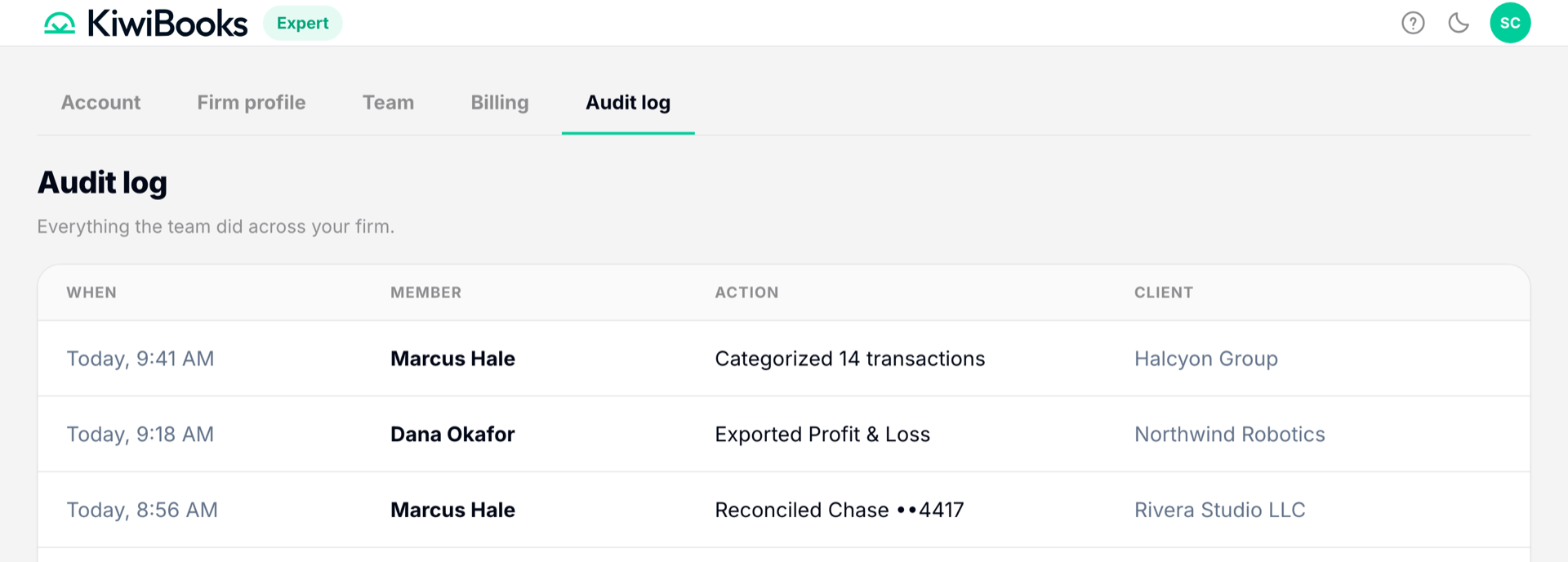Open Halcyon Group client link

tap(1206, 359)
